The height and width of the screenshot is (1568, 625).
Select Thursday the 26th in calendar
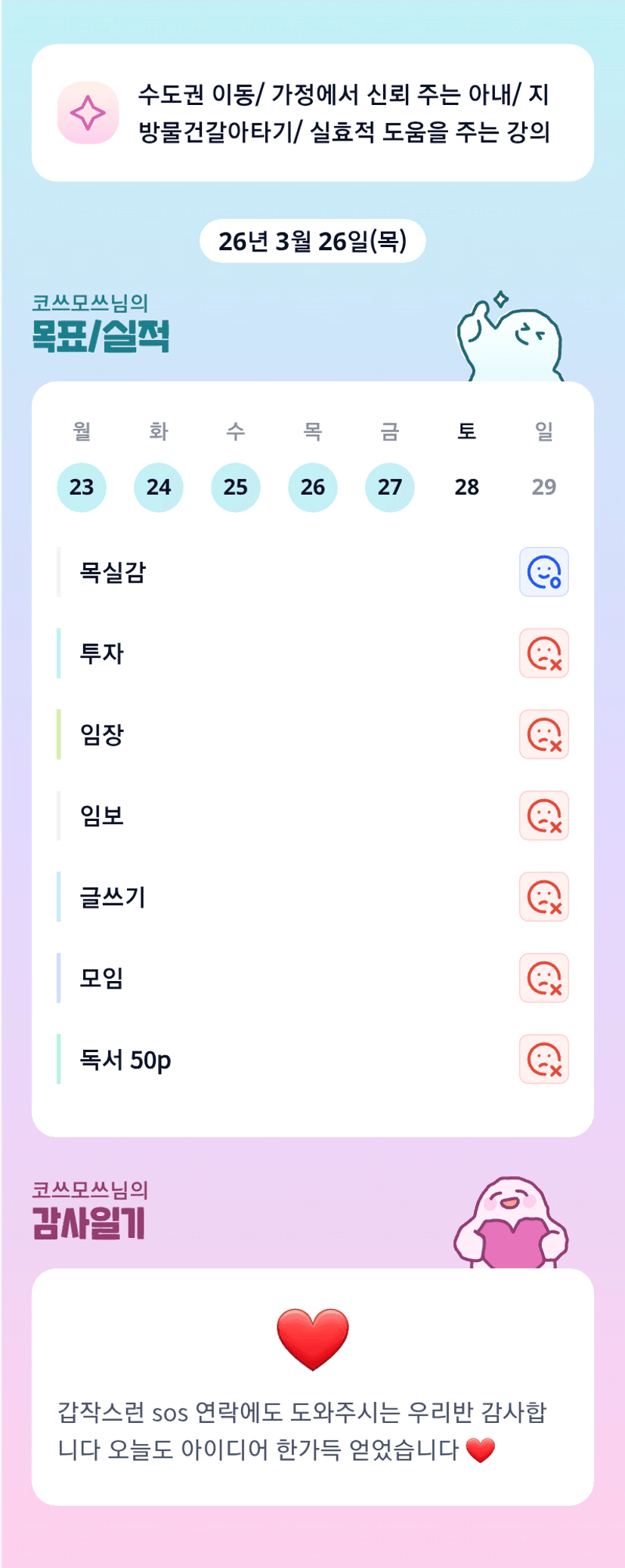(313, 487)
